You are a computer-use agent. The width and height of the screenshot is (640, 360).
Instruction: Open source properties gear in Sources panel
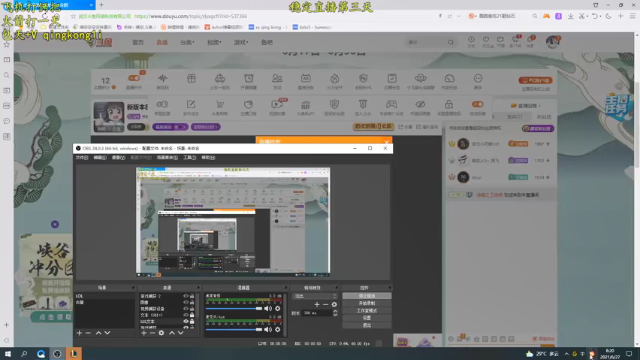(x=162, y=333)
